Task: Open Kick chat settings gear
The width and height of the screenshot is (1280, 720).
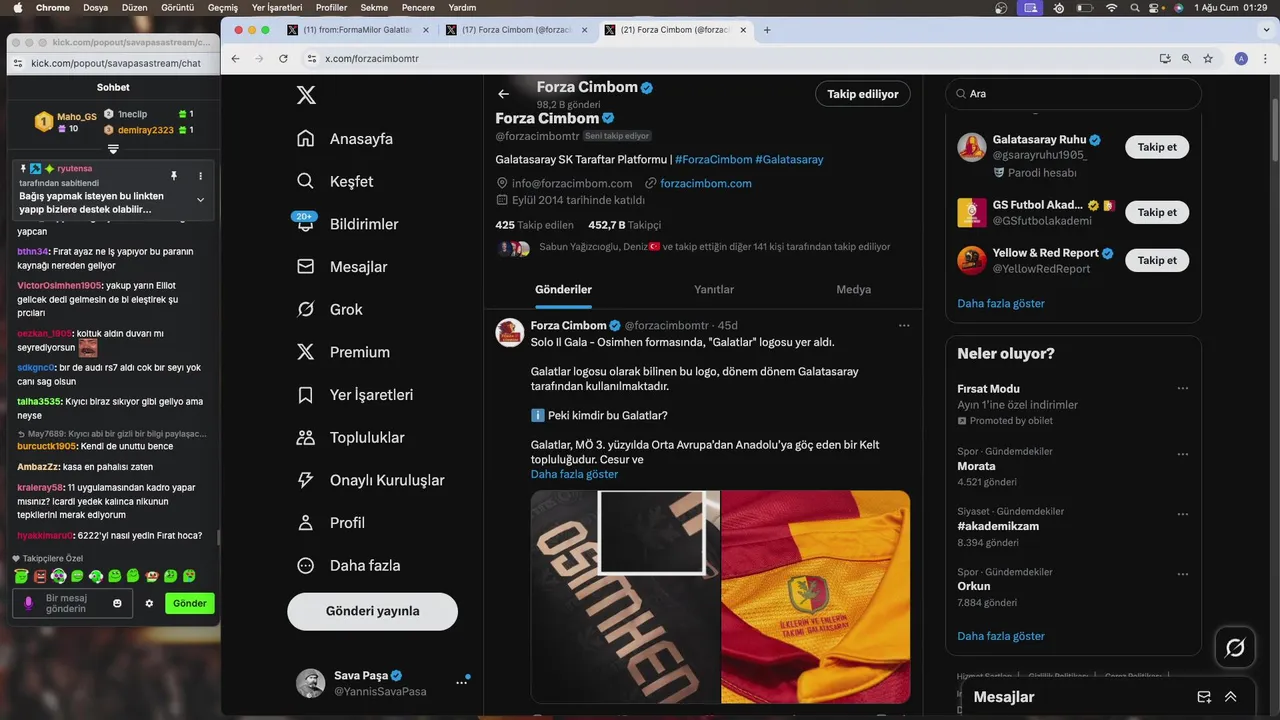Action: coord(149,603)
